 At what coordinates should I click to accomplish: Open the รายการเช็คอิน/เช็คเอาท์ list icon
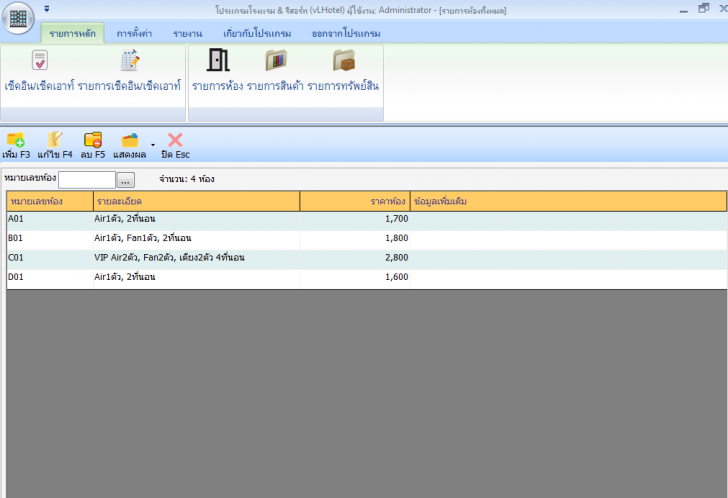click(130, 60)
